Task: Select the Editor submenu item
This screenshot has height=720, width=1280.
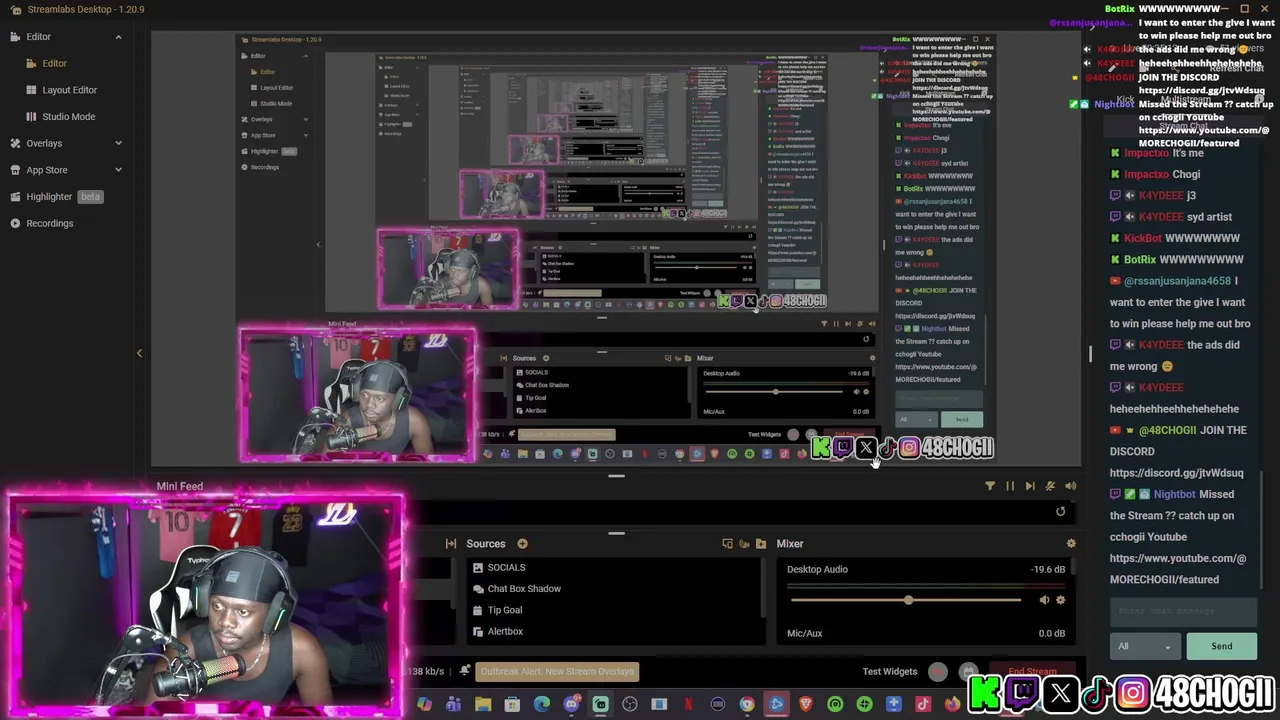Action: pyautogui.click(x=54, y=63)
